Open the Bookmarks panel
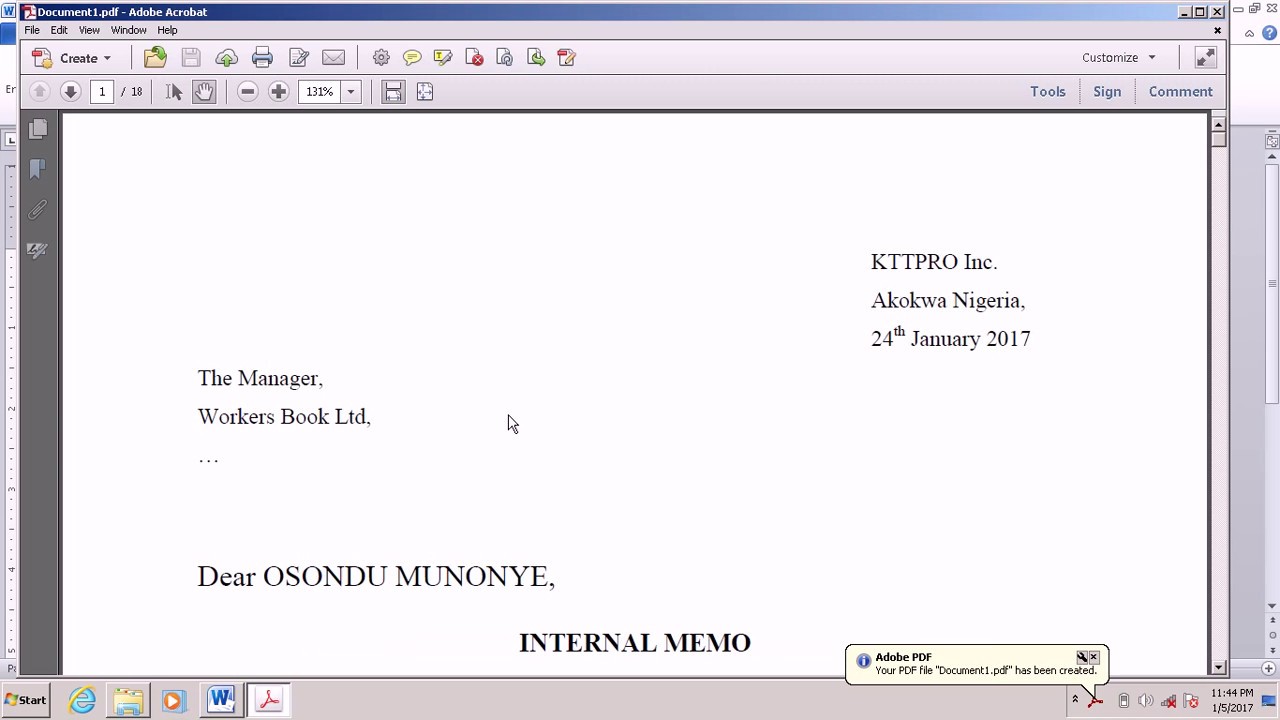Viewport: 1280px width, 720px height. tap(38, 169)
